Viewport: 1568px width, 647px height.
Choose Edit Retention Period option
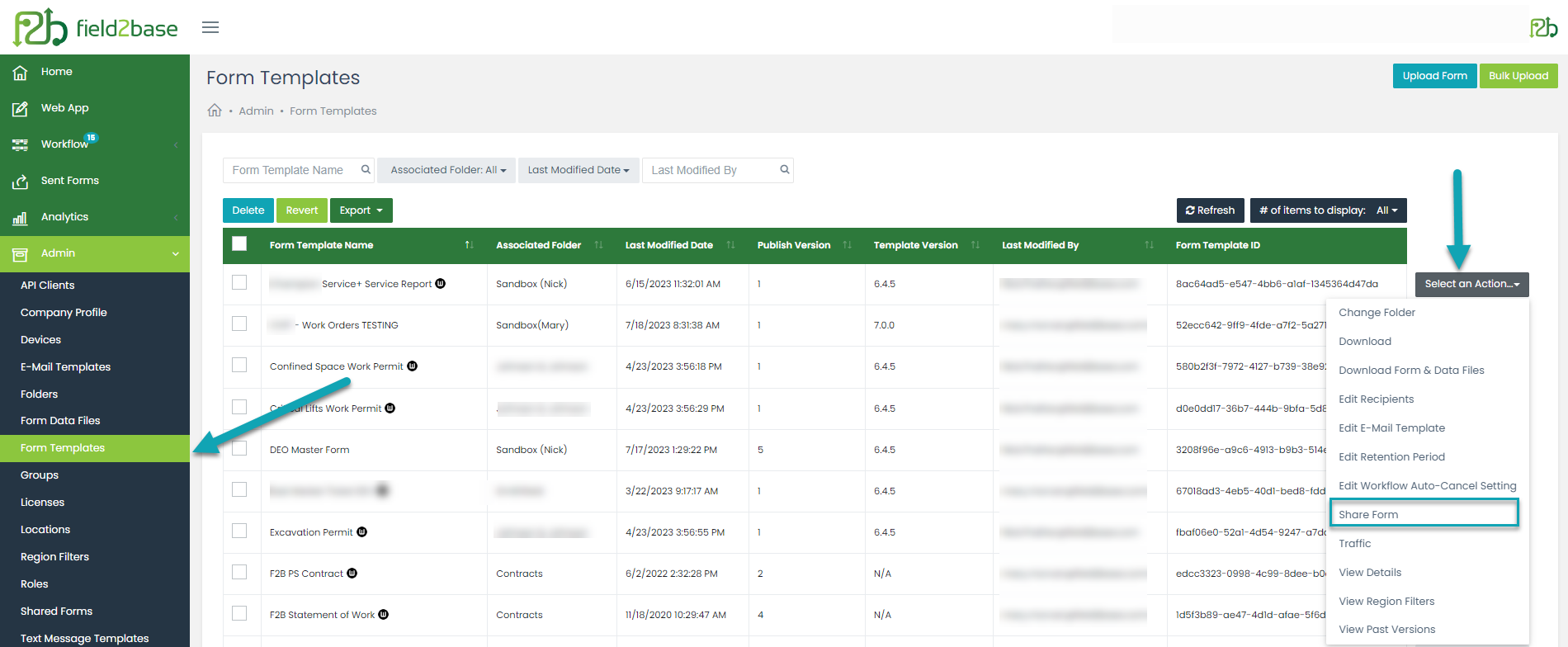click(1391, 457)
